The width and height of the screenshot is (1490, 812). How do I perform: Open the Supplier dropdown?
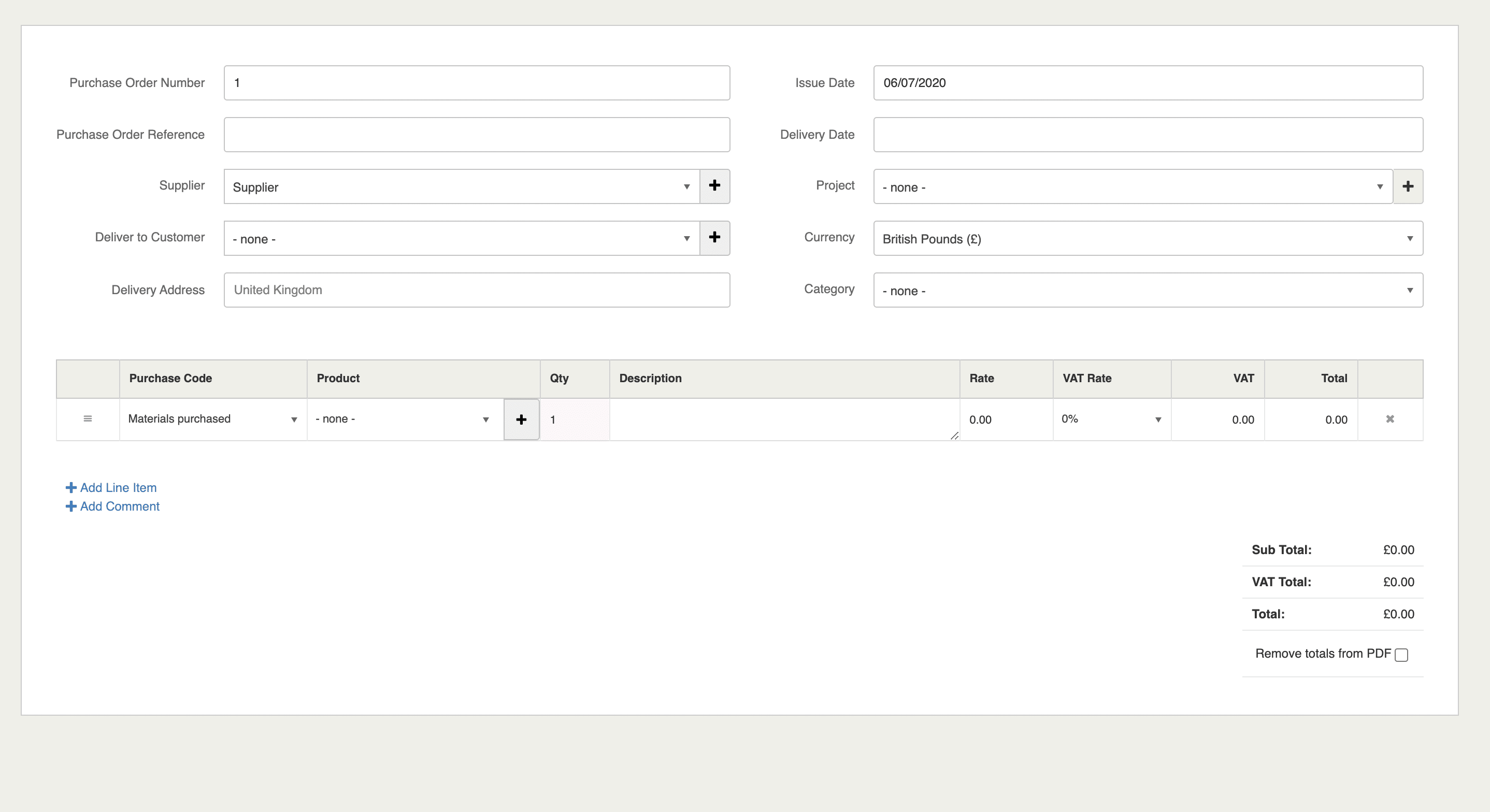pos(461,186)
